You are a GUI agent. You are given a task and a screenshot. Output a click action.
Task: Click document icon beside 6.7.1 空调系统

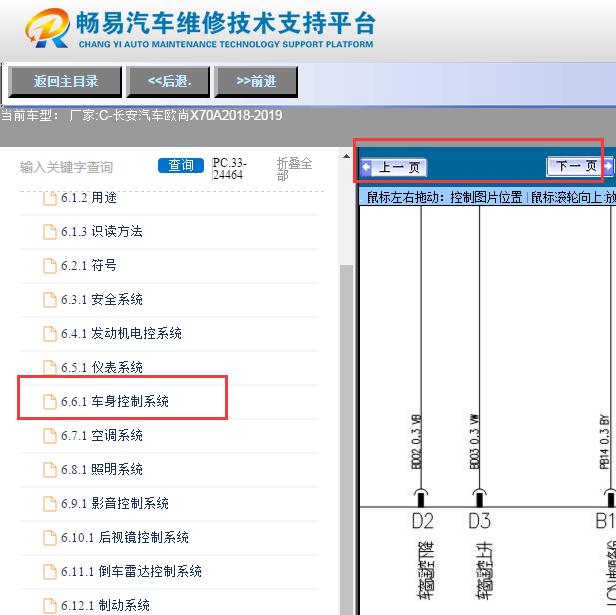pyautogui.click(x=50, y=435)
